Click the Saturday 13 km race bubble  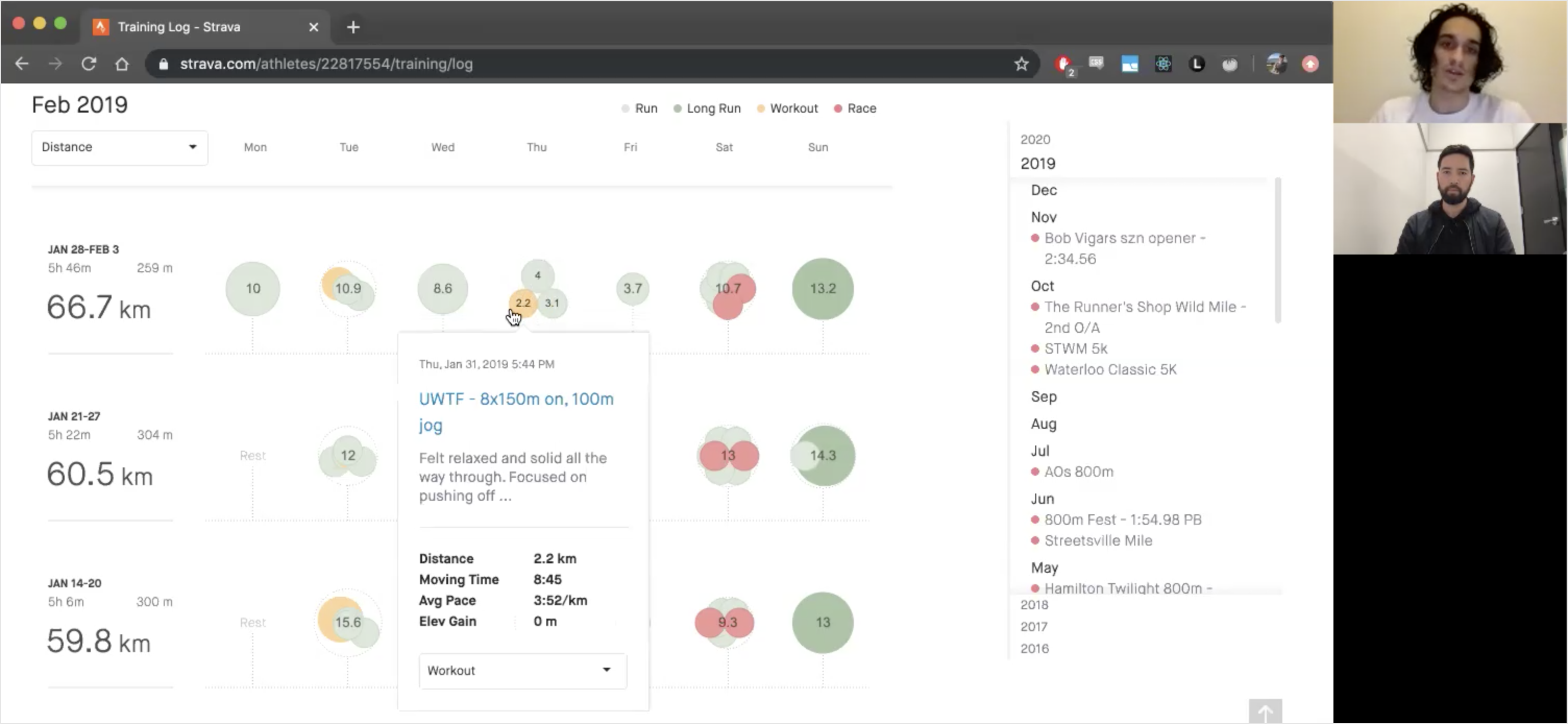[729, 456]
